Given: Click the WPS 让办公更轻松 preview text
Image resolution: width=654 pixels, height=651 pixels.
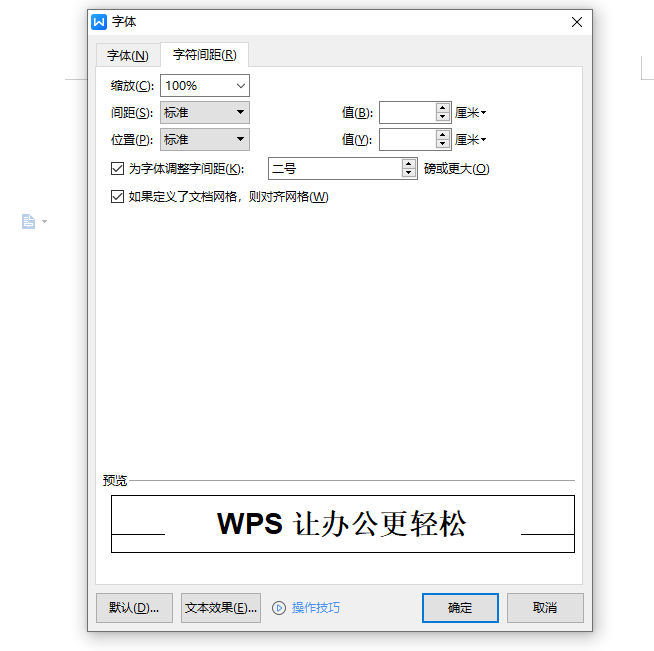Looking at the screenshot, I should [342, 523].
